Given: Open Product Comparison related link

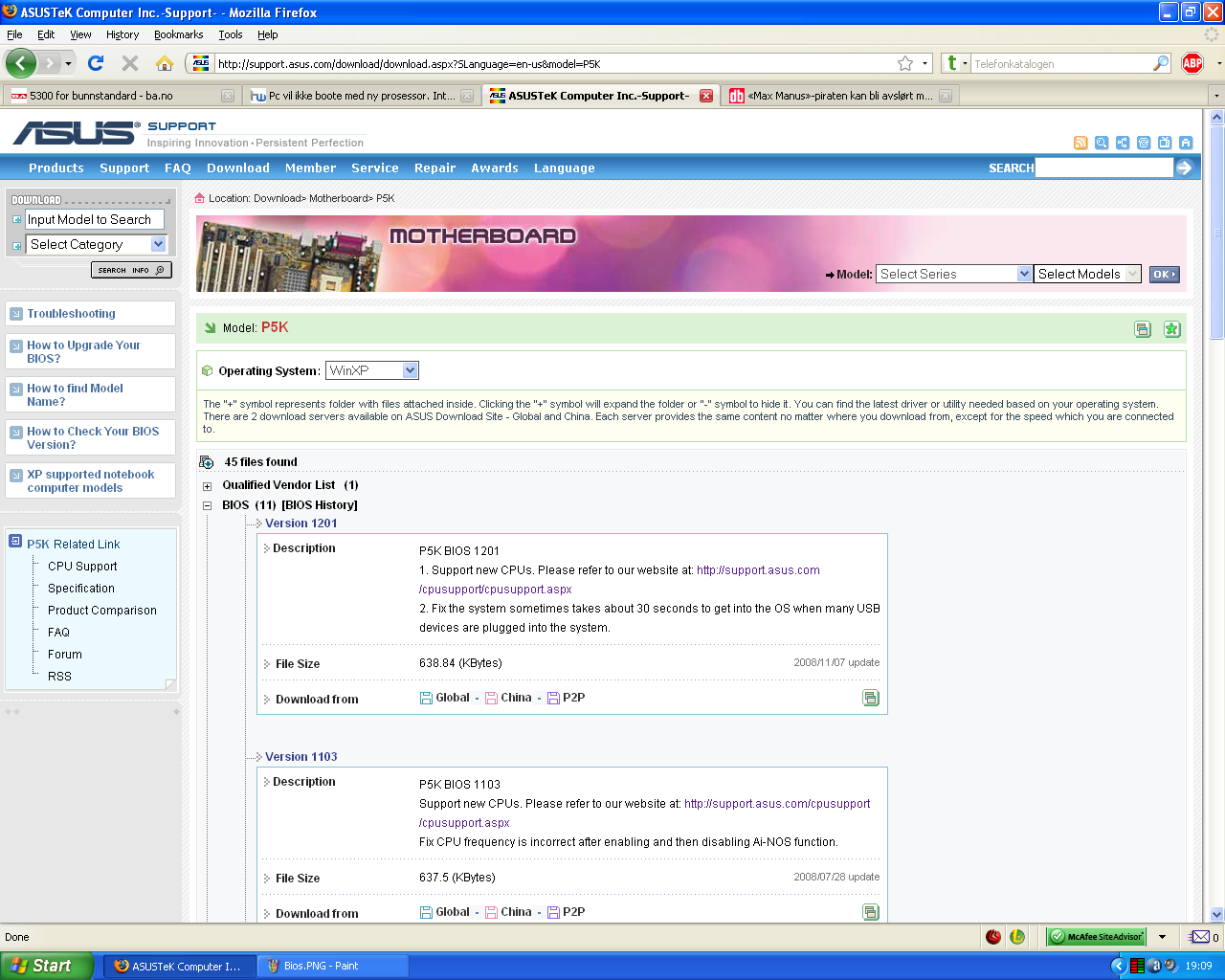Looking at the screenshot, I should (x=102, y=611).
